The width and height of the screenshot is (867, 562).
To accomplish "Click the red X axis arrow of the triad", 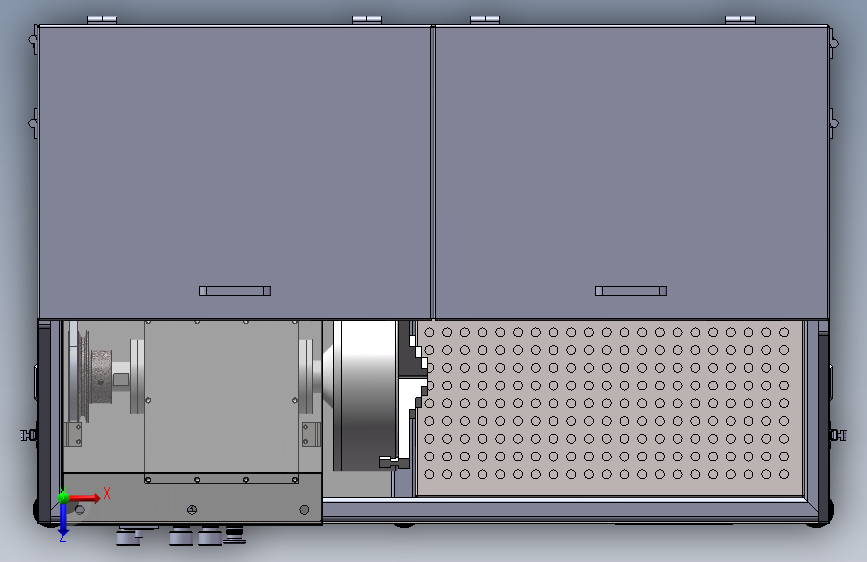I will click(84, 498).
